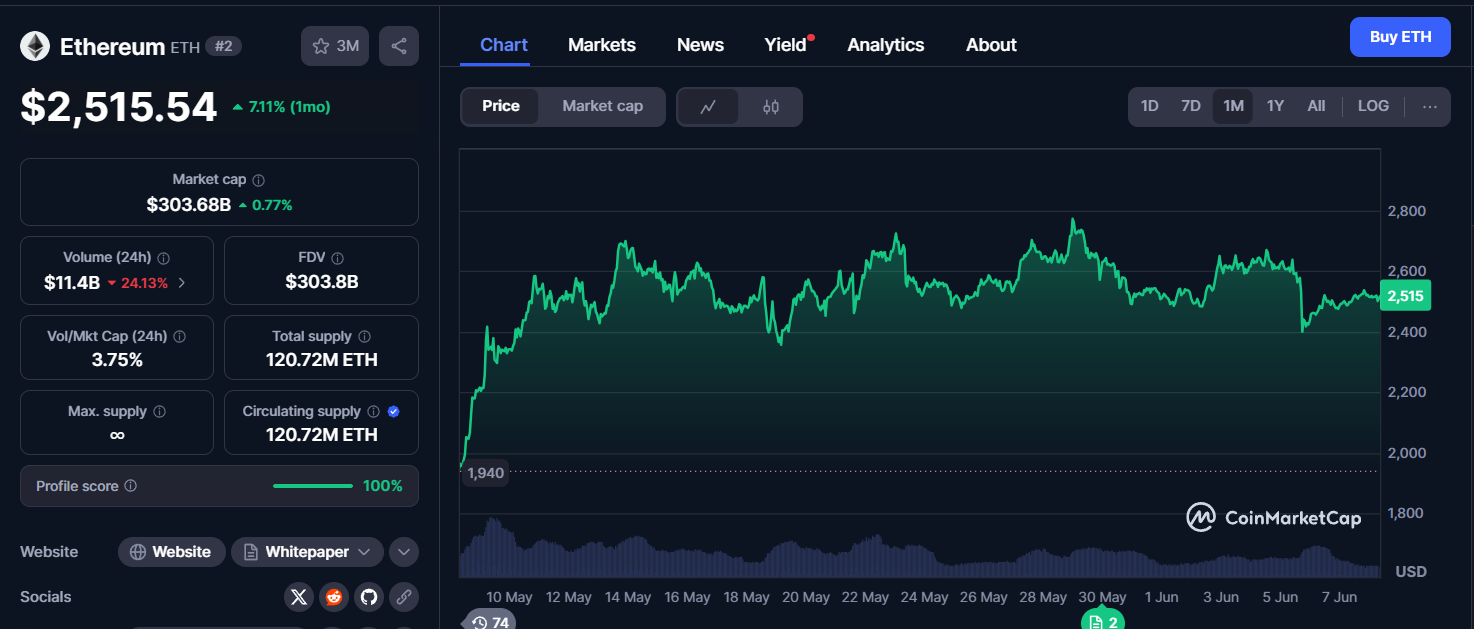Show Vol/Mkt Cap (24h) info icon

click(179, 337)
